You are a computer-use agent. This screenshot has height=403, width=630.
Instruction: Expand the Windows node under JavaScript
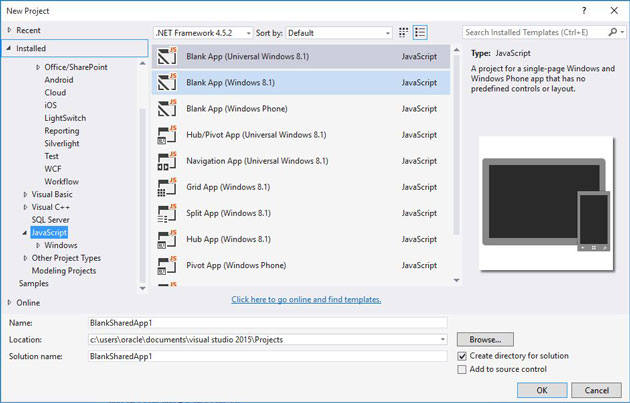(38, 245)
